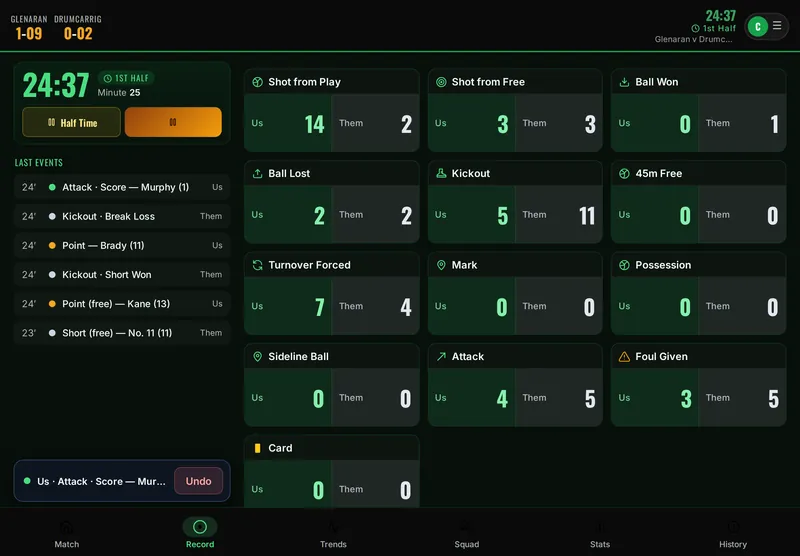Record Kickout for Us

pos(472,214)
